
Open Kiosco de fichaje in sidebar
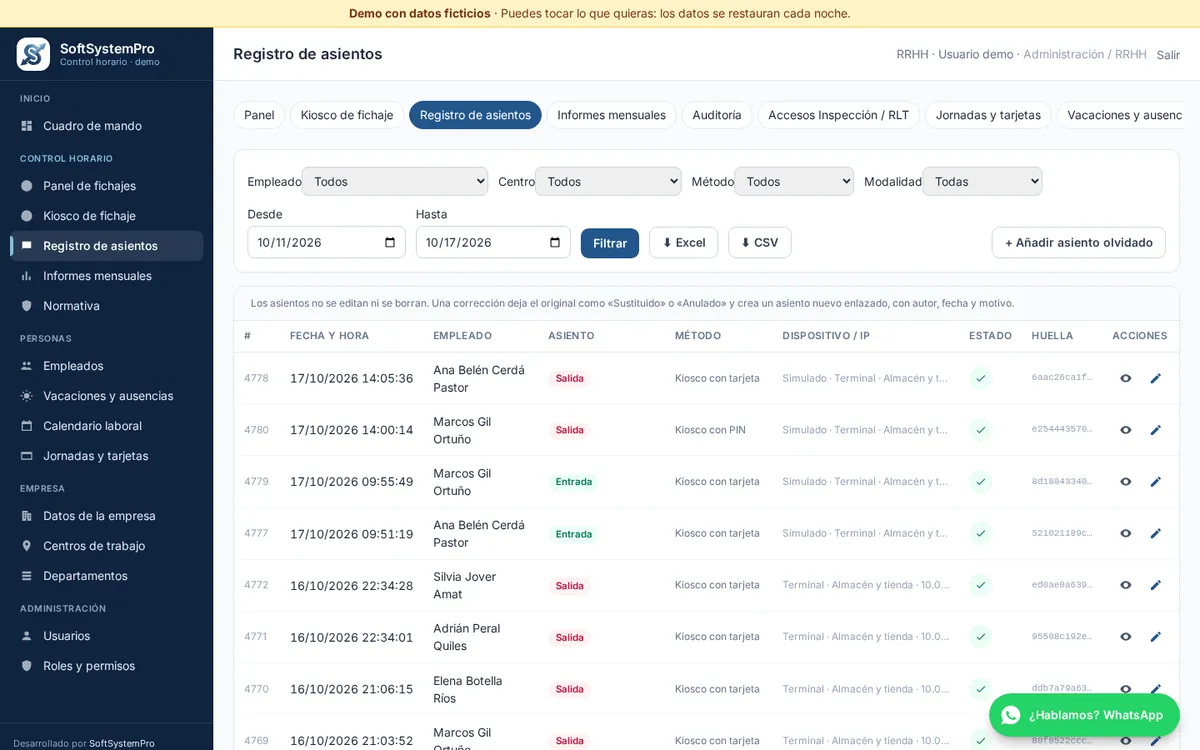click(x=106, y=216)
